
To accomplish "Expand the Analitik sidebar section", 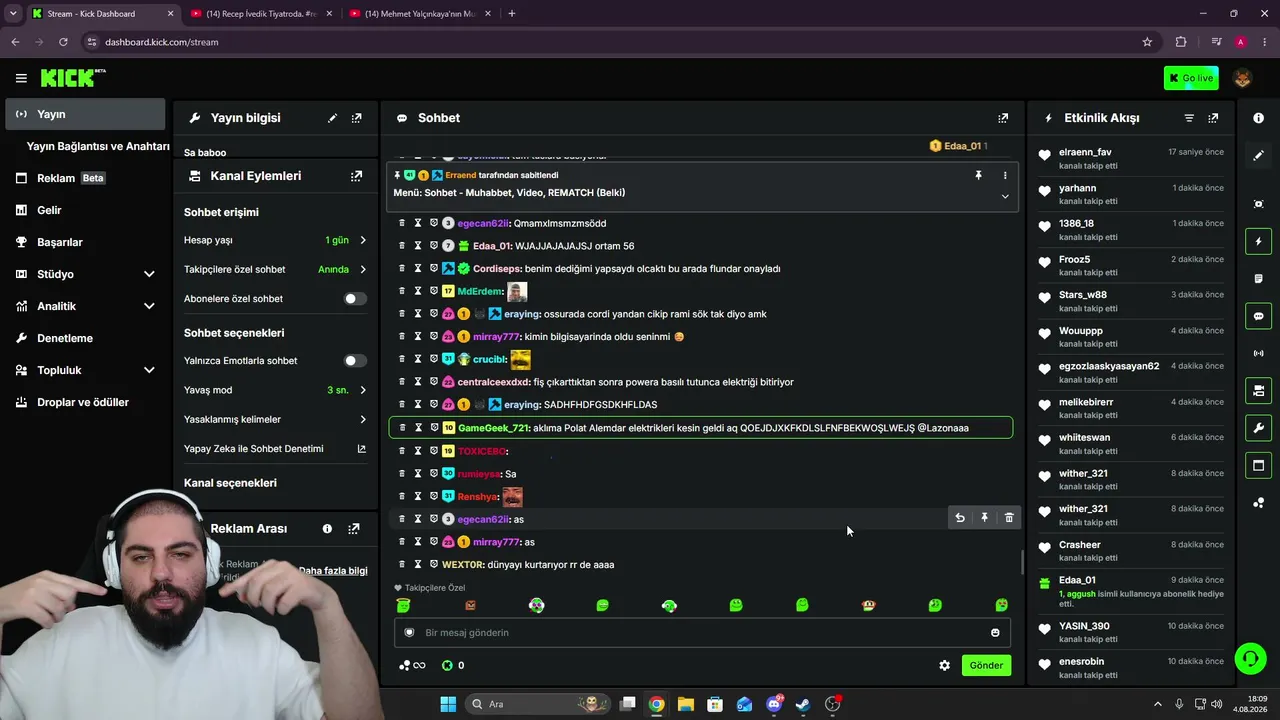I will pos(149,306).
